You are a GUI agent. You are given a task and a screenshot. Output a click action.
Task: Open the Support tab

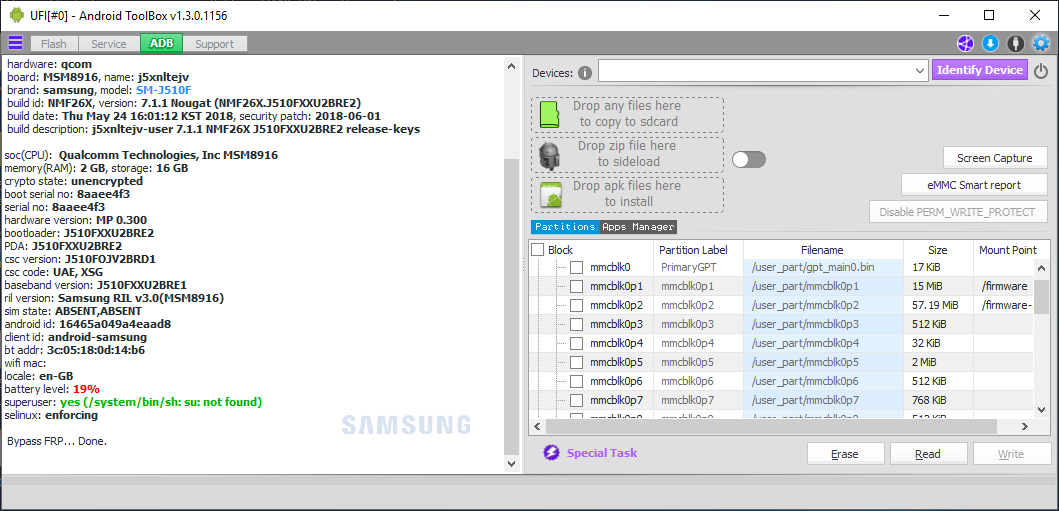click(x=214, y=44)
